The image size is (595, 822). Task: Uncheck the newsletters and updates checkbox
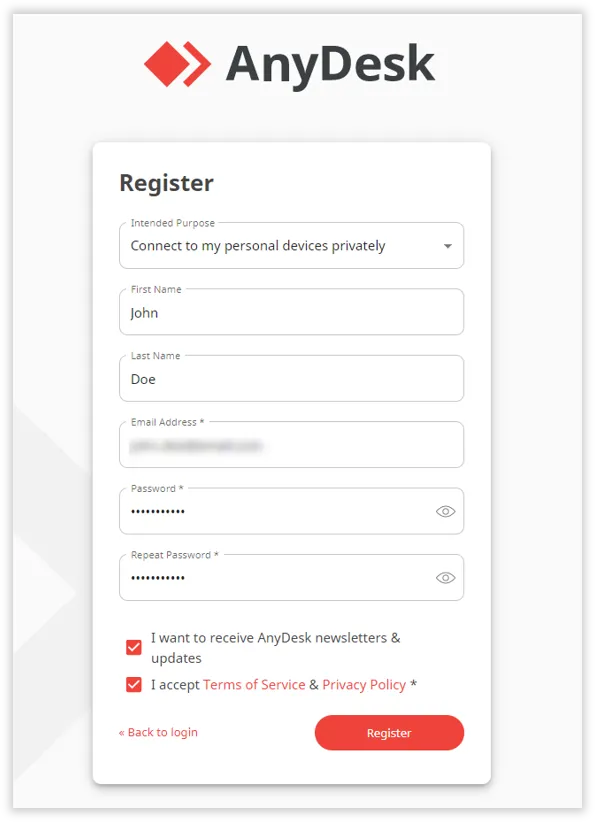(x=133, y=647)
